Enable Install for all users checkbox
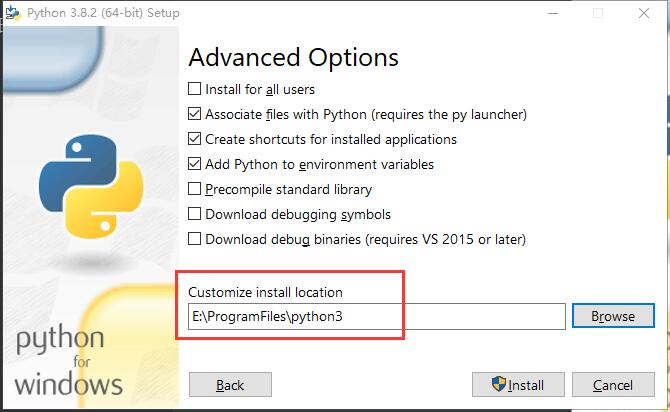Viewport: 670px width, 412px height. [x=194, y=89]
